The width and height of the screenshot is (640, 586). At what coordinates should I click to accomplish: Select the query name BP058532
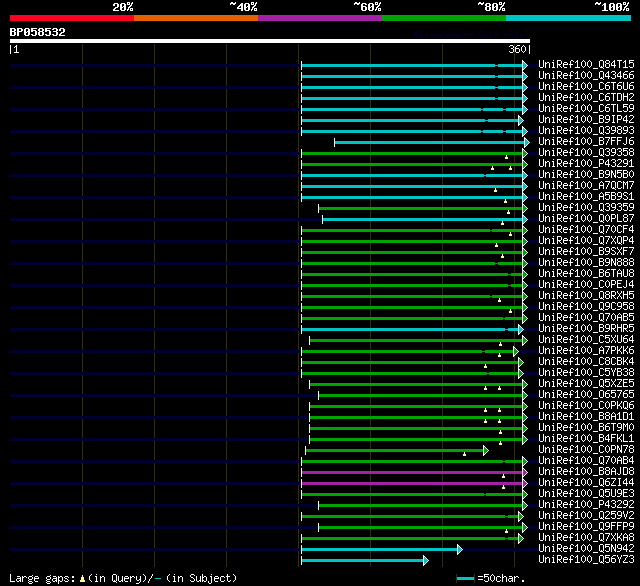(38, 32)
